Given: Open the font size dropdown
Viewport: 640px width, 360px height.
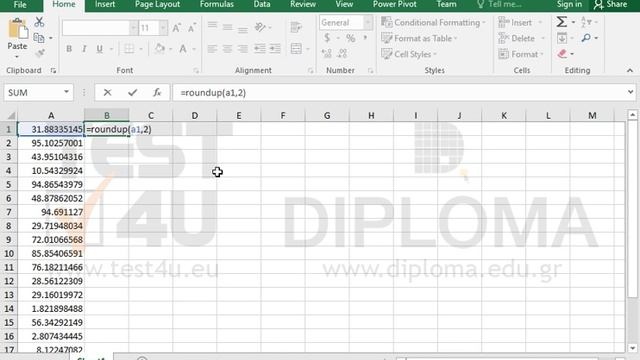Looking at the screenshot, I should click(163, 28).
